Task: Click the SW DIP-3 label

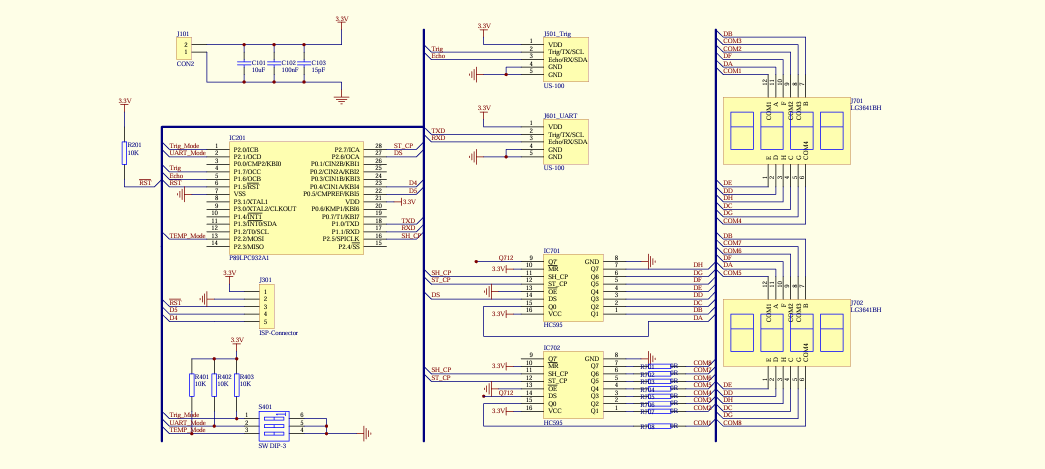Action: click(x=271, y=446)
